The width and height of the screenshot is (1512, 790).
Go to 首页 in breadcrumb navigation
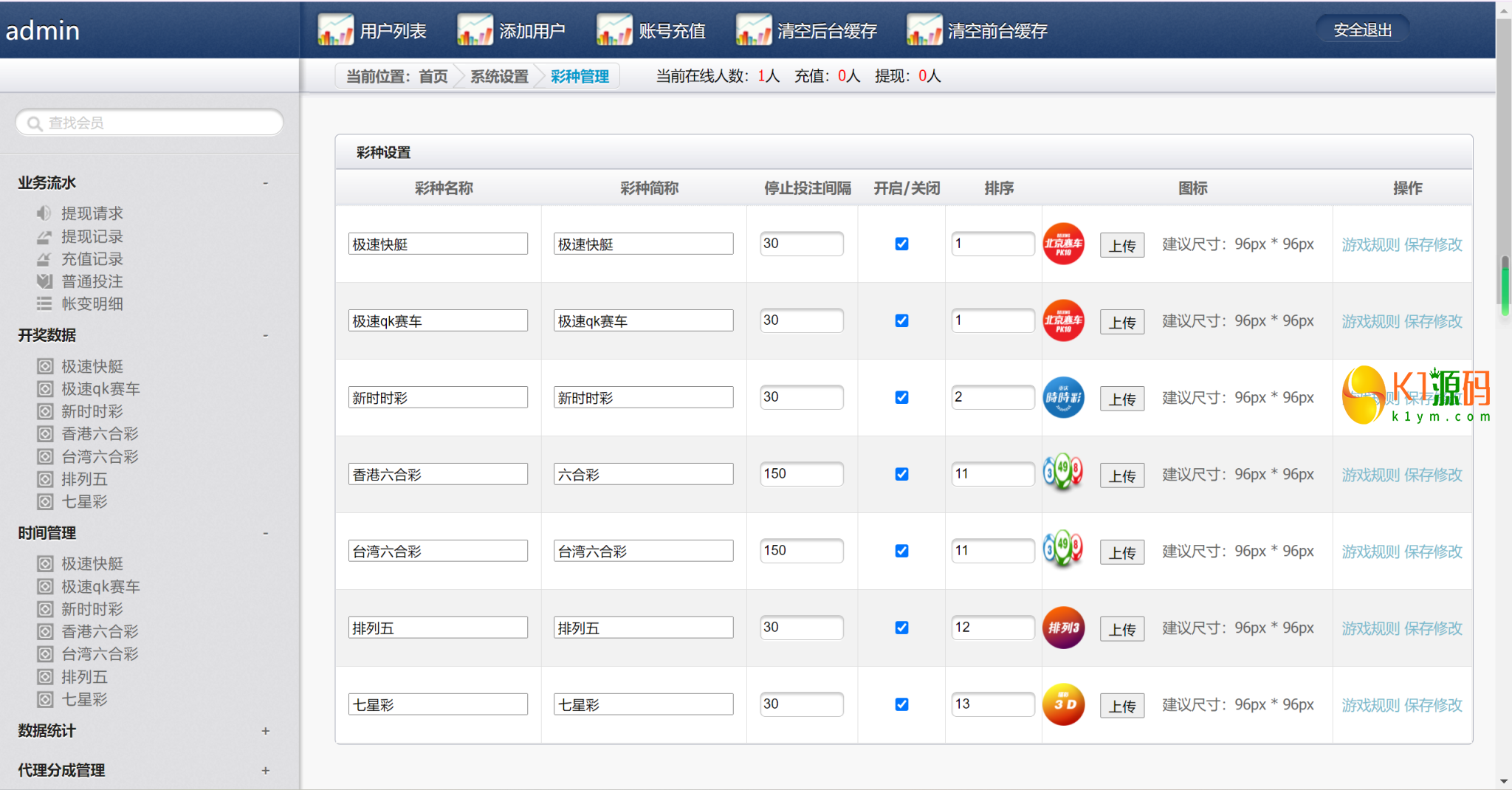pos(433,76)
